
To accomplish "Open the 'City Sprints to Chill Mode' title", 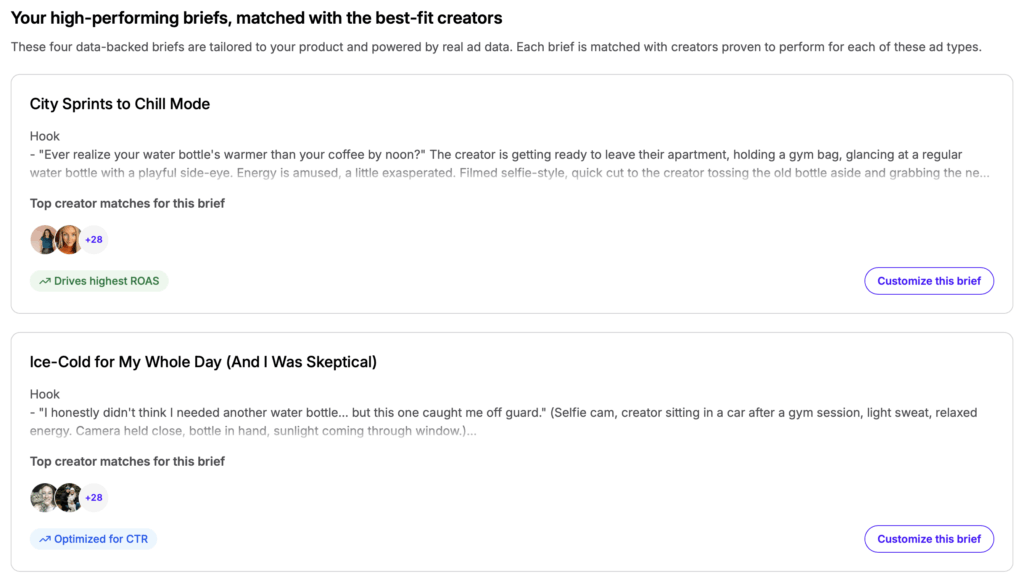I will pyautogui.click(x=120, y=104).
